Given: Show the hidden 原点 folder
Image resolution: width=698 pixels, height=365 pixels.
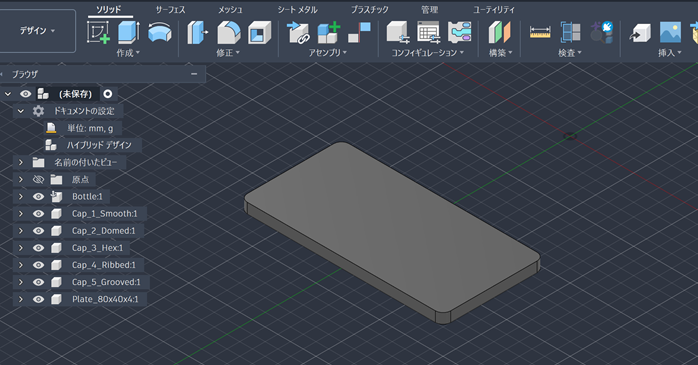Looking at the screenshot, I should pyautogui.click(x=38, y=179).
